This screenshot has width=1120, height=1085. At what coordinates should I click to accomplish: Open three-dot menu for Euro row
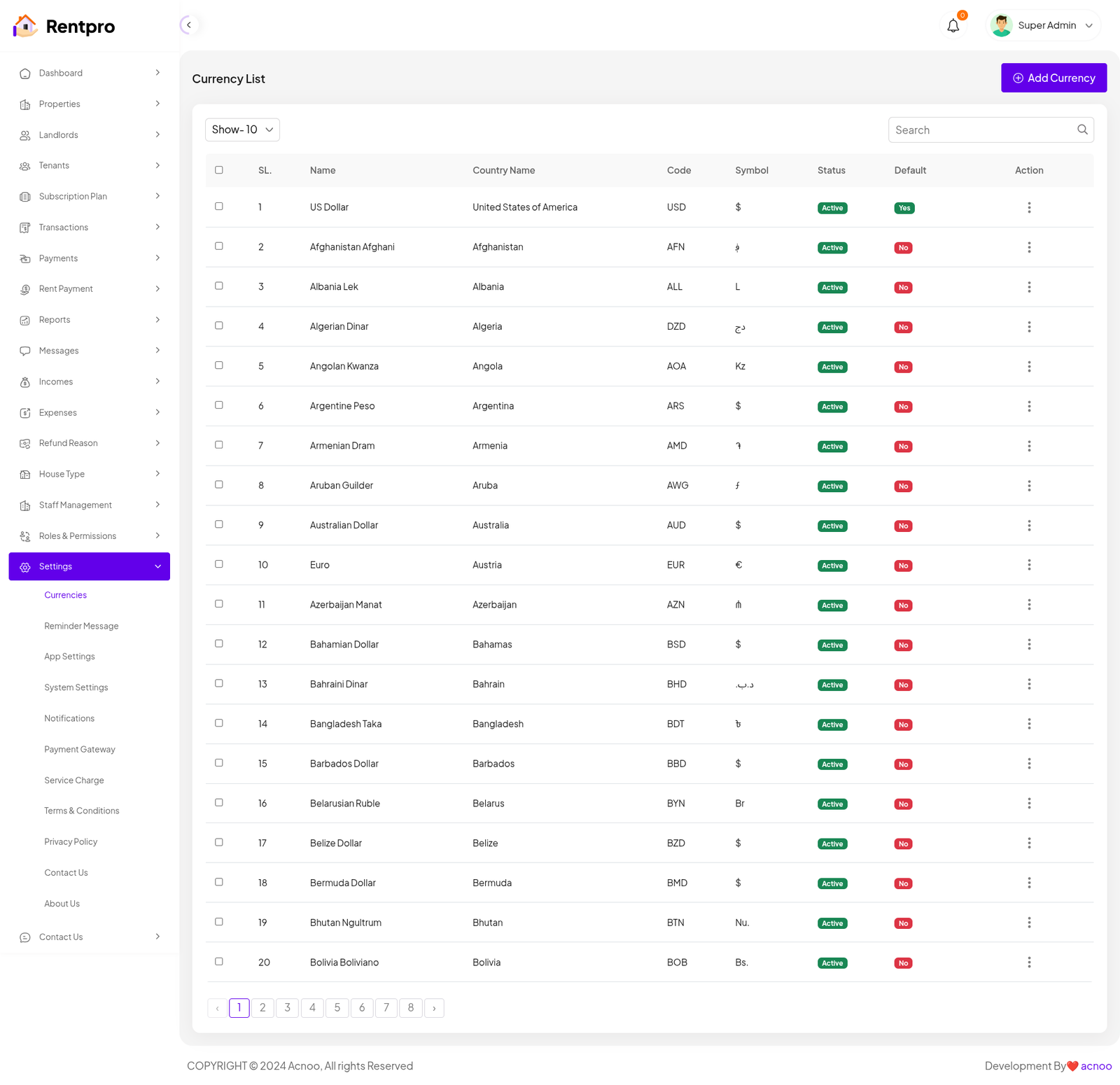coord(1028,565)
